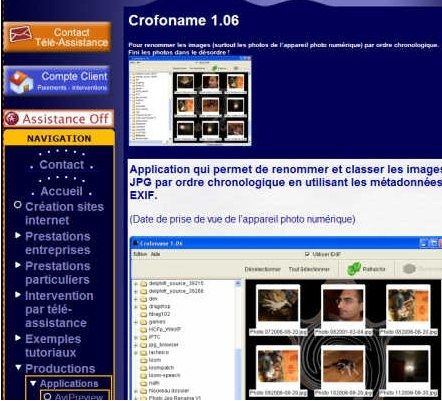This screenshot has height=401, width=442.
Task: Click the fbtag102 folder icon
Action: pyautogui.click(x=144, y=314)
